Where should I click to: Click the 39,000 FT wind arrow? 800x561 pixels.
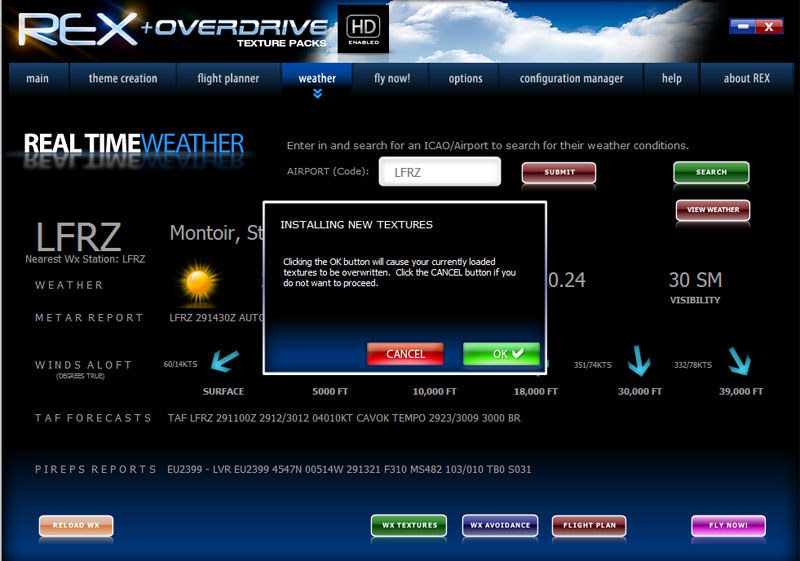(x=739, y=361)
